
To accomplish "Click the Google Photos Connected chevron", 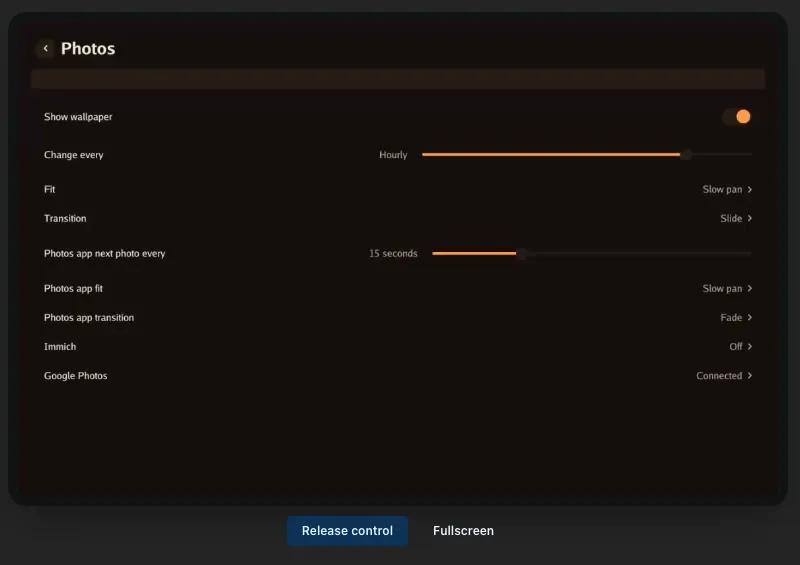I will pos(749,376).
